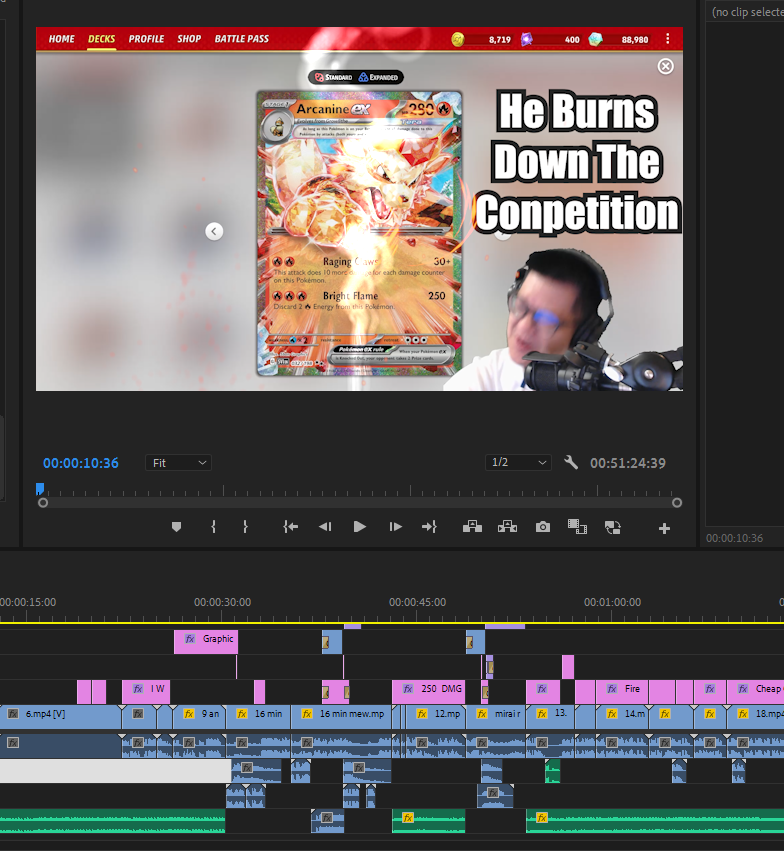Screen dimensions: 784x851
Task: Toggle the Proxies button
Action: click(x=613, y=528)
